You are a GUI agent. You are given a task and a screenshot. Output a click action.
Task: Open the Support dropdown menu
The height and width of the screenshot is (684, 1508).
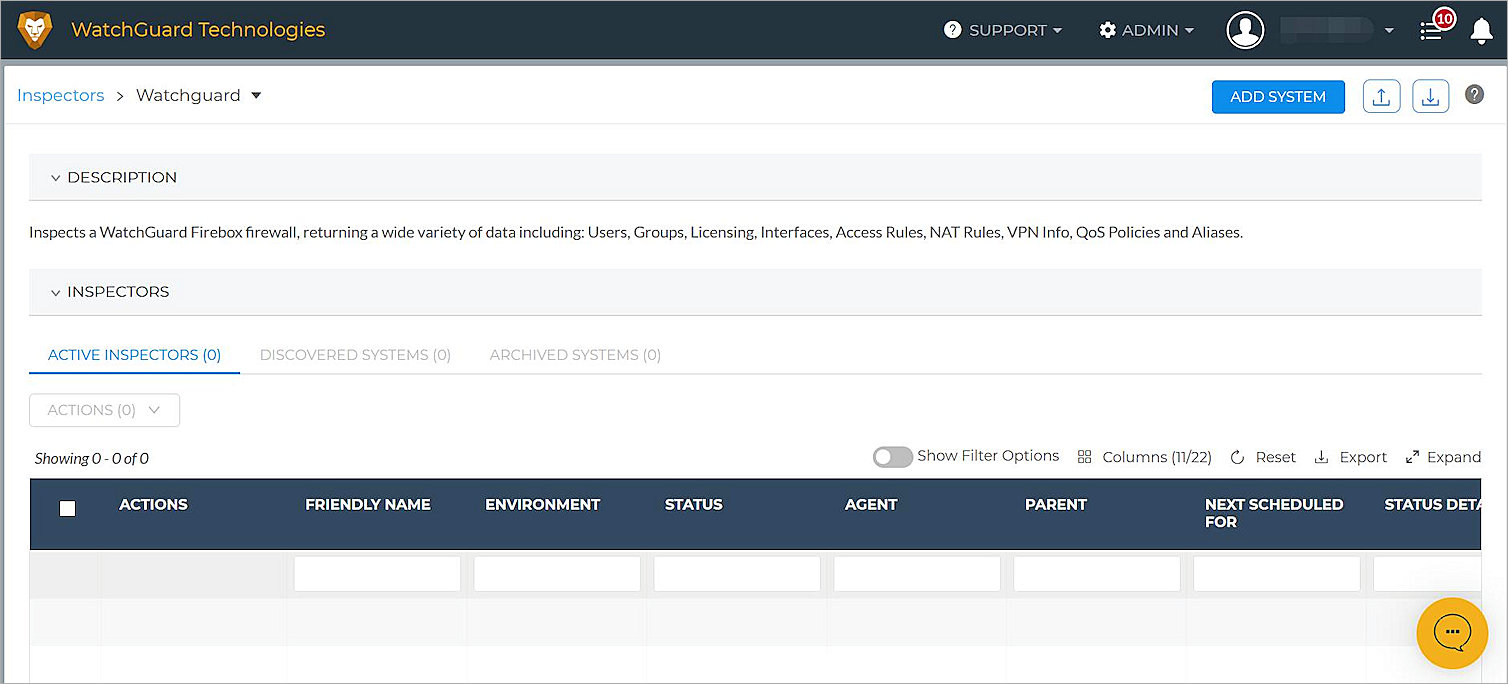click(1002, 30)
